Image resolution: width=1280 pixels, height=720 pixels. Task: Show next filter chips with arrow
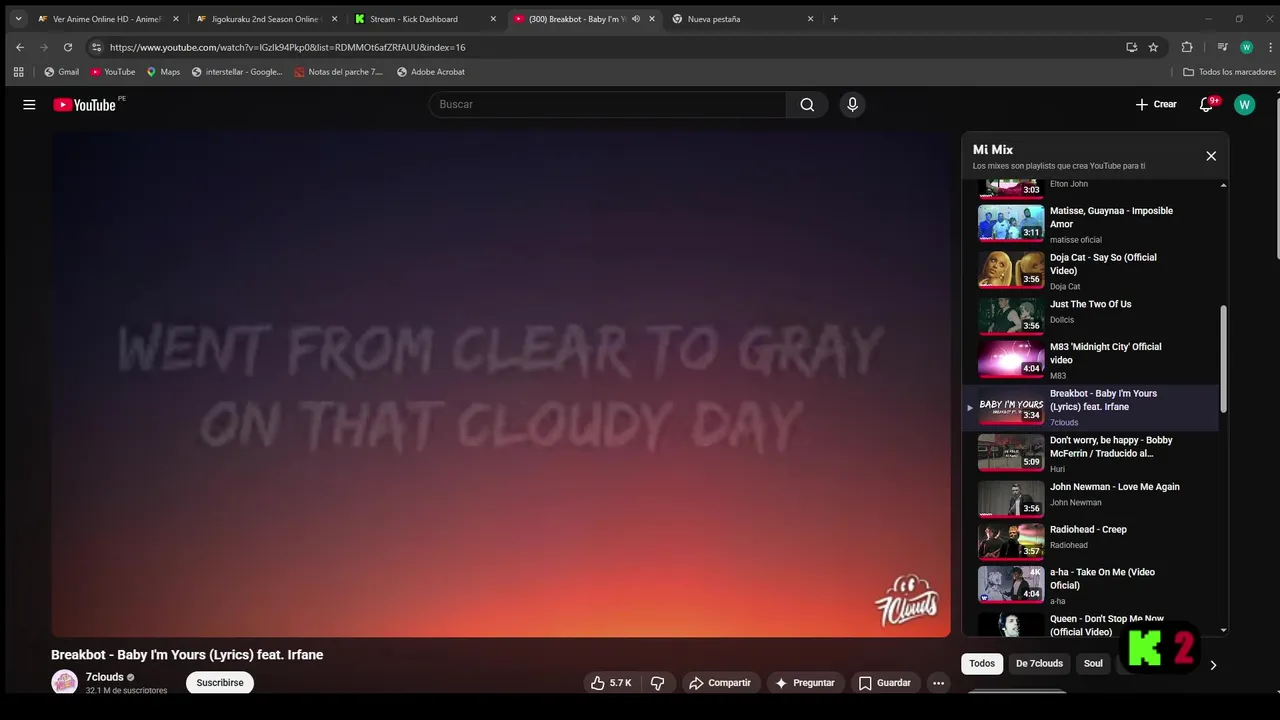click(1213, 665)
